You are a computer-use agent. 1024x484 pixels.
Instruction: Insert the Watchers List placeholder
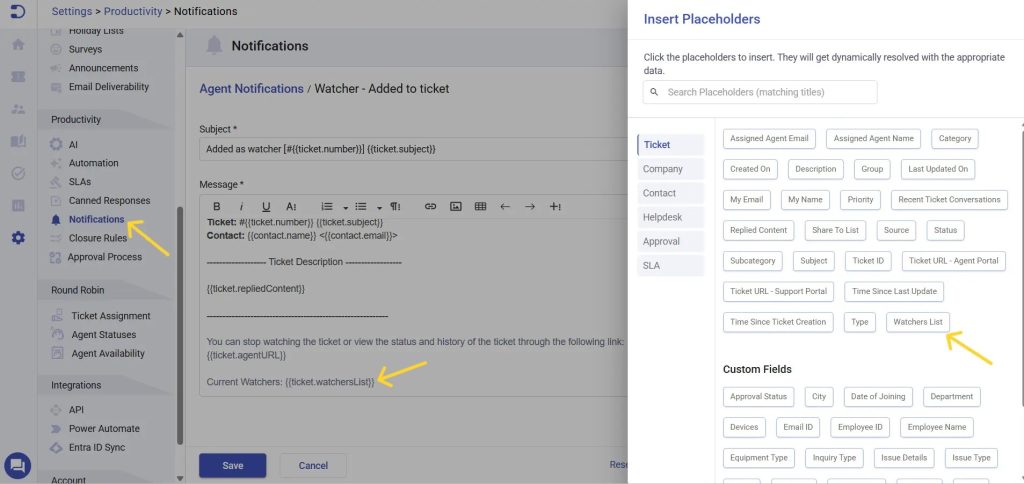tap(918, 322)
